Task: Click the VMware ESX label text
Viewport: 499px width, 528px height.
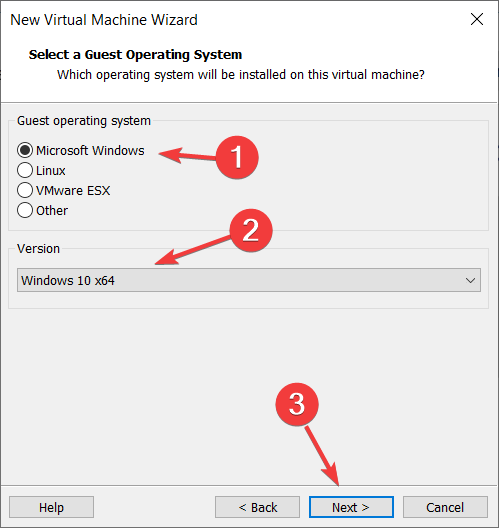Action: (x=73, y=191)
